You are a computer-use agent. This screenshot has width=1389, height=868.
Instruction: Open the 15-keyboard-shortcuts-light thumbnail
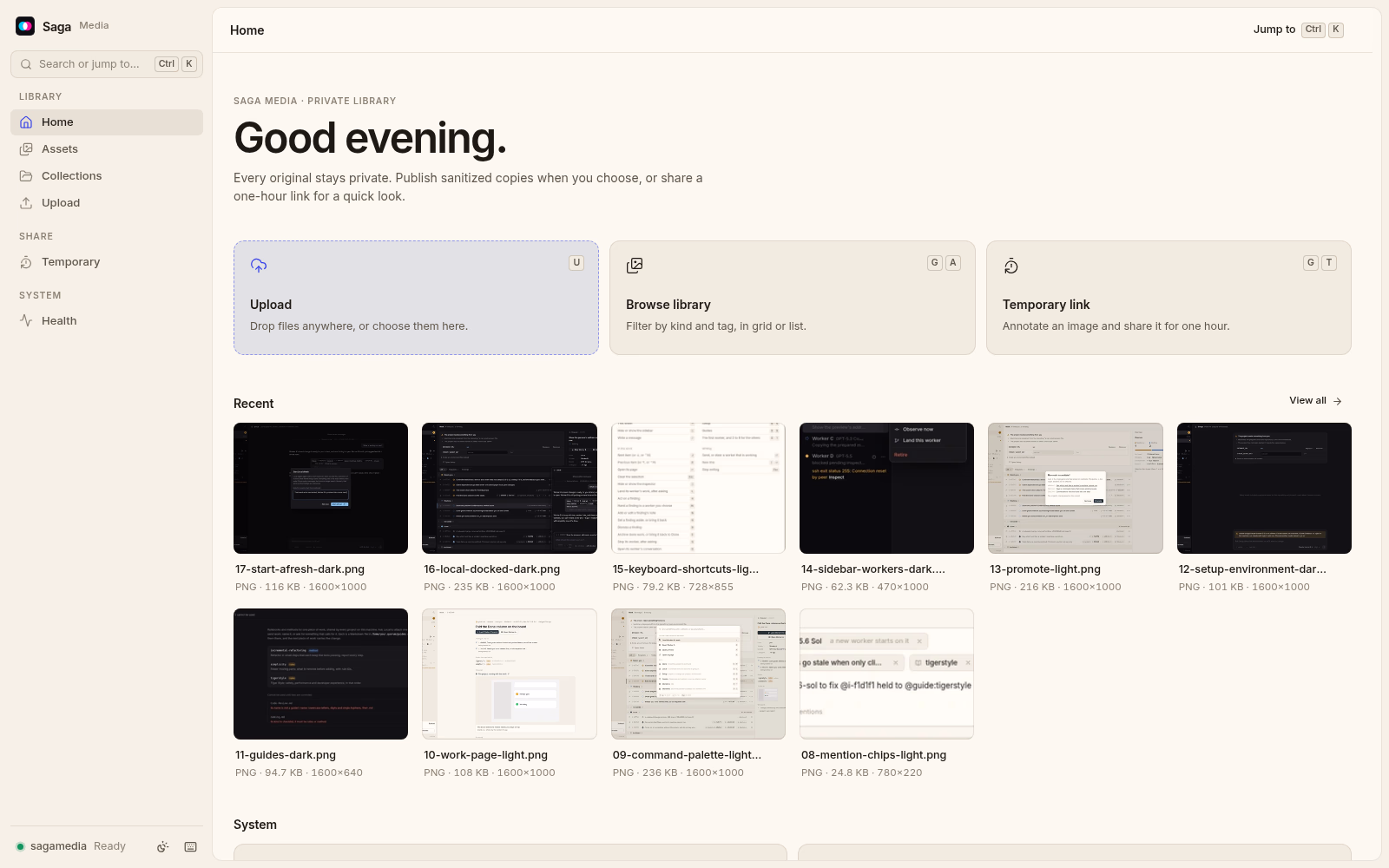[x=698, y=488]
